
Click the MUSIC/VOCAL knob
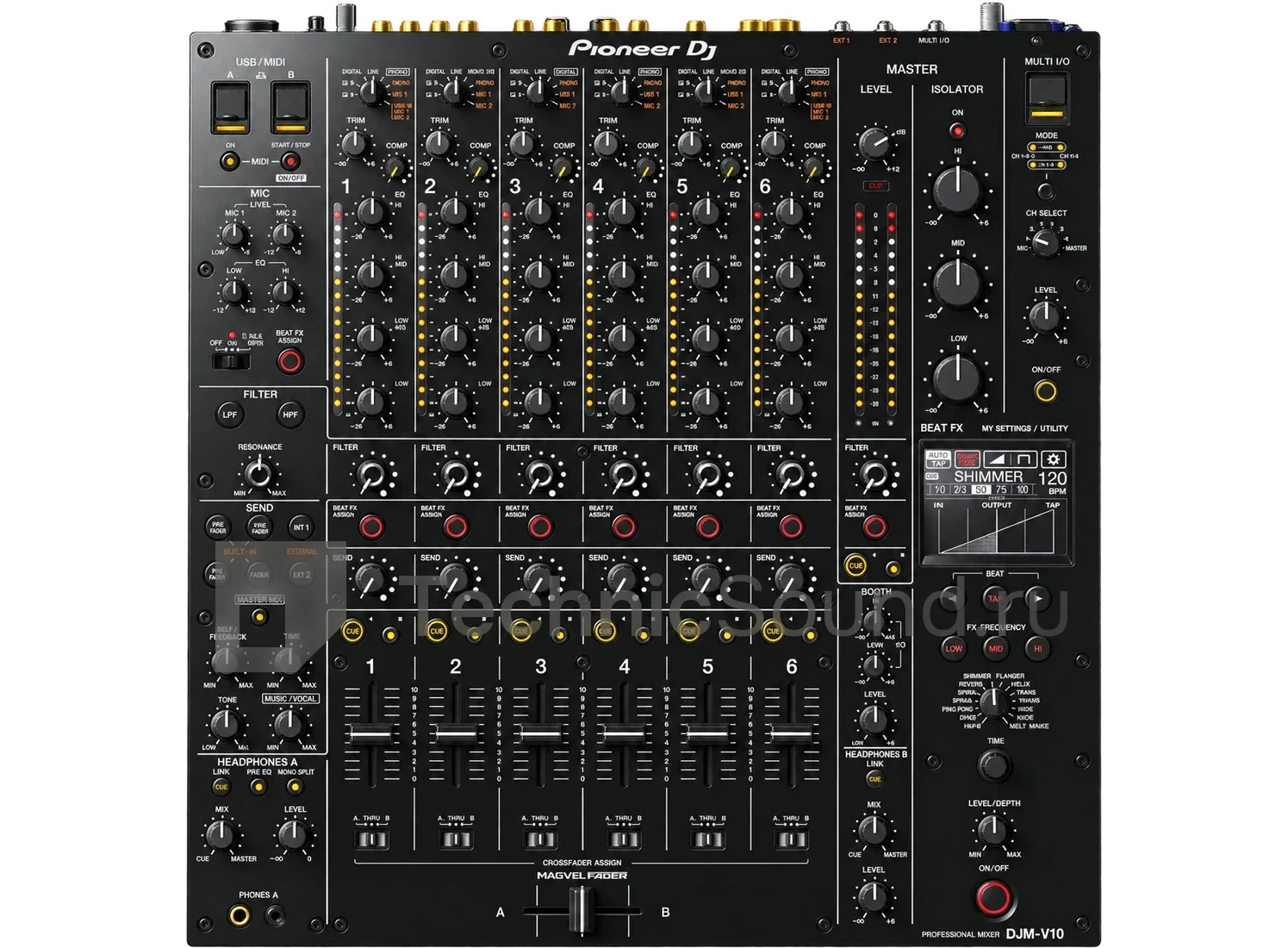(289, 724)
